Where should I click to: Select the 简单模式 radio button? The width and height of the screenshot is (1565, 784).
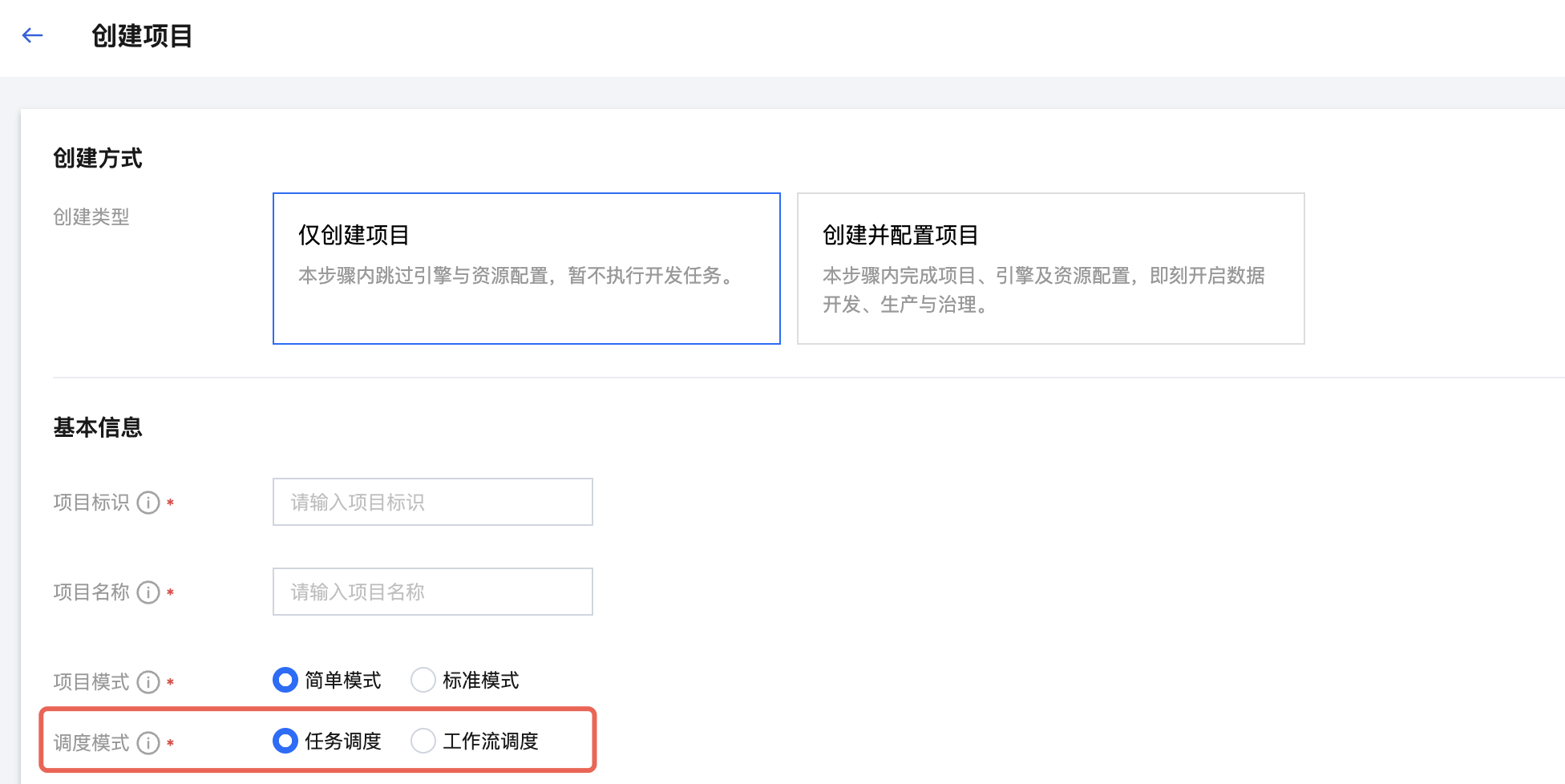[x=285, y=680]
